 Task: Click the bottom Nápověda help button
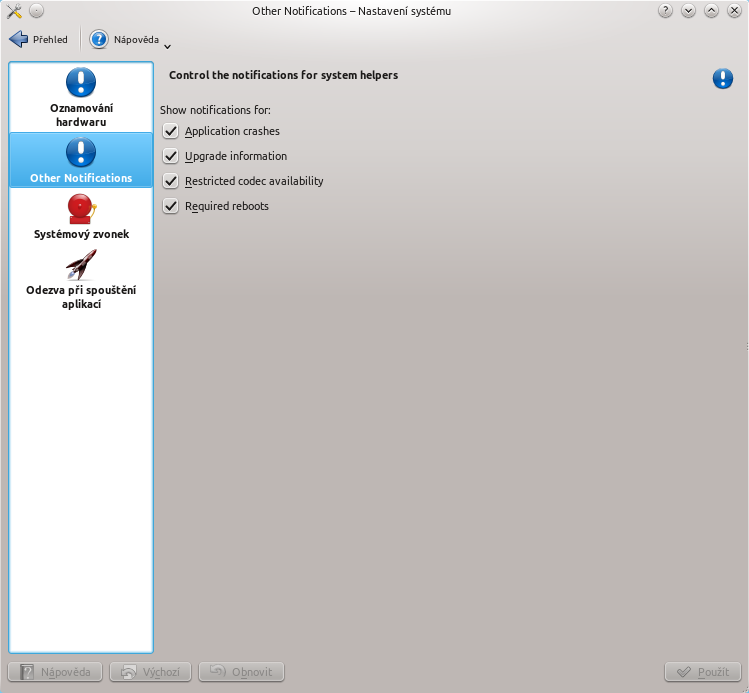tap(55, 672)
